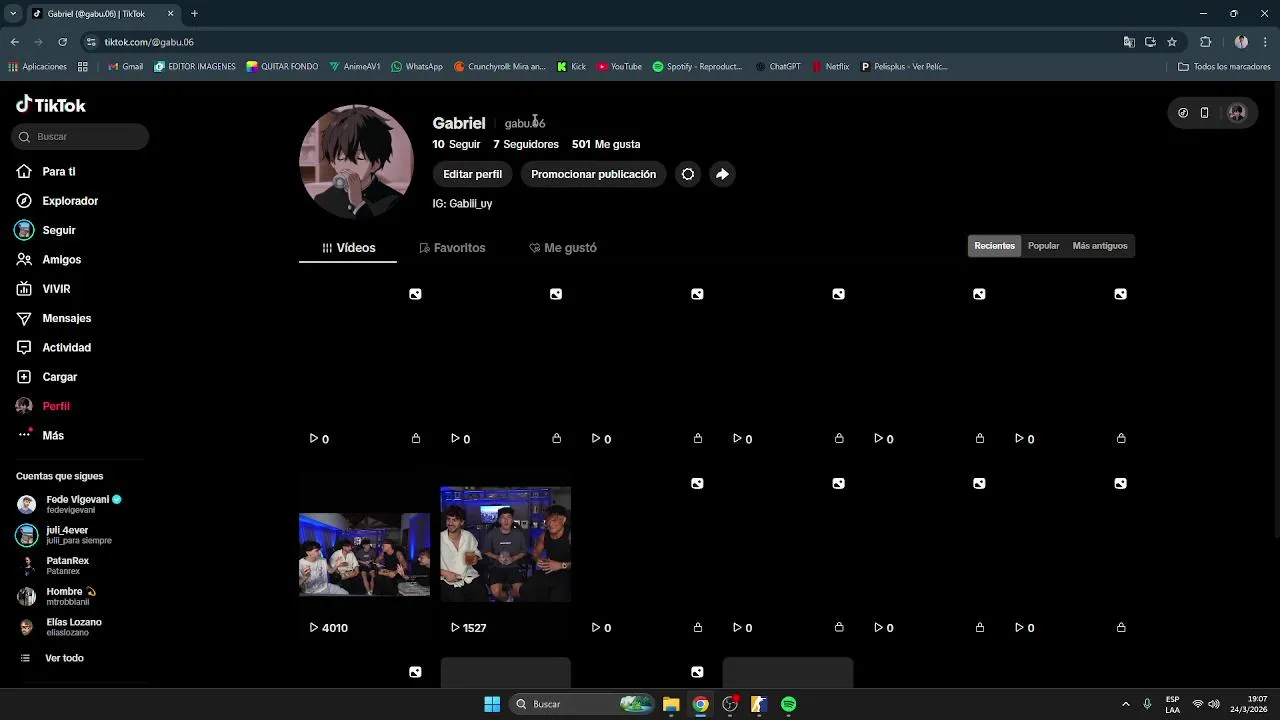Show hidden system tray icons

1125,704
